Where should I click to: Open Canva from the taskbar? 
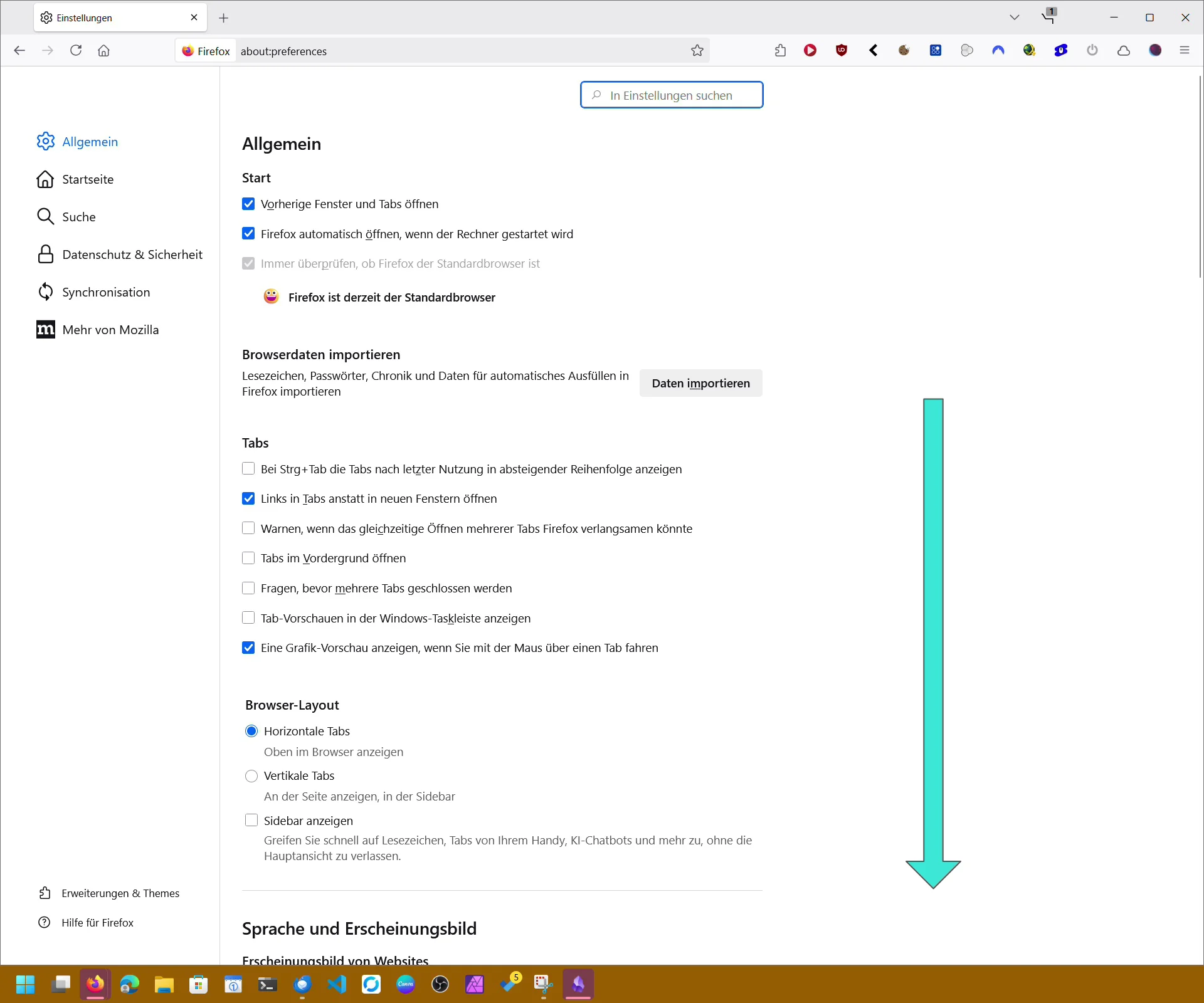pos(406,985)
